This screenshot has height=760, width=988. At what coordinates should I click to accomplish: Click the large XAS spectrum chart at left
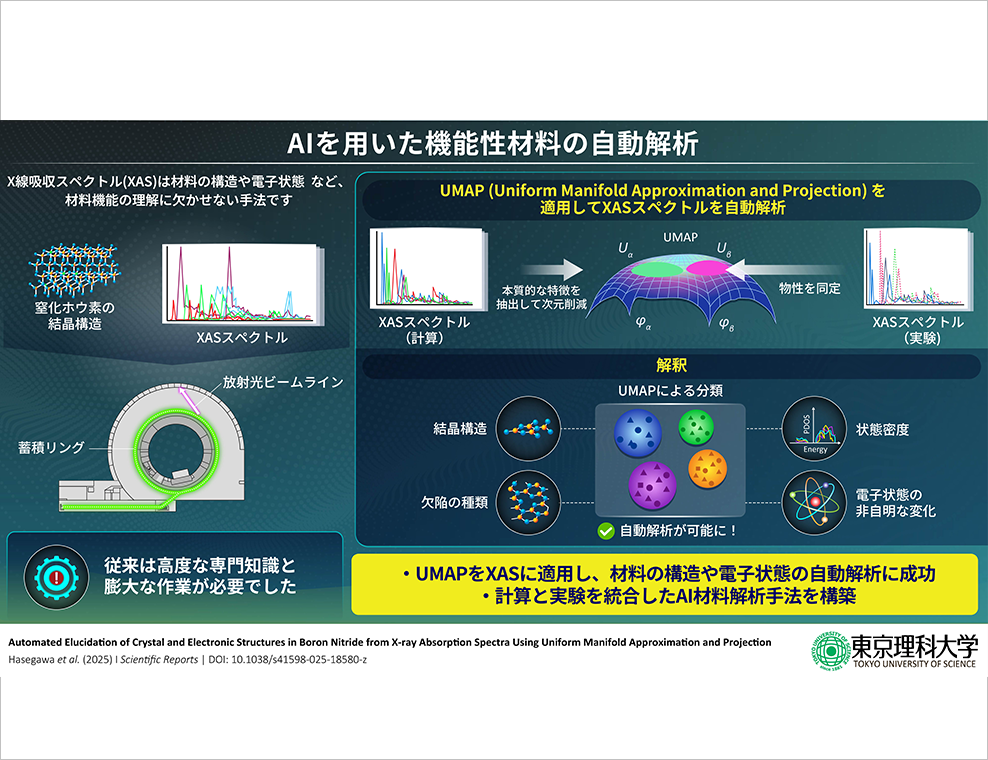(x=239, y=281)
